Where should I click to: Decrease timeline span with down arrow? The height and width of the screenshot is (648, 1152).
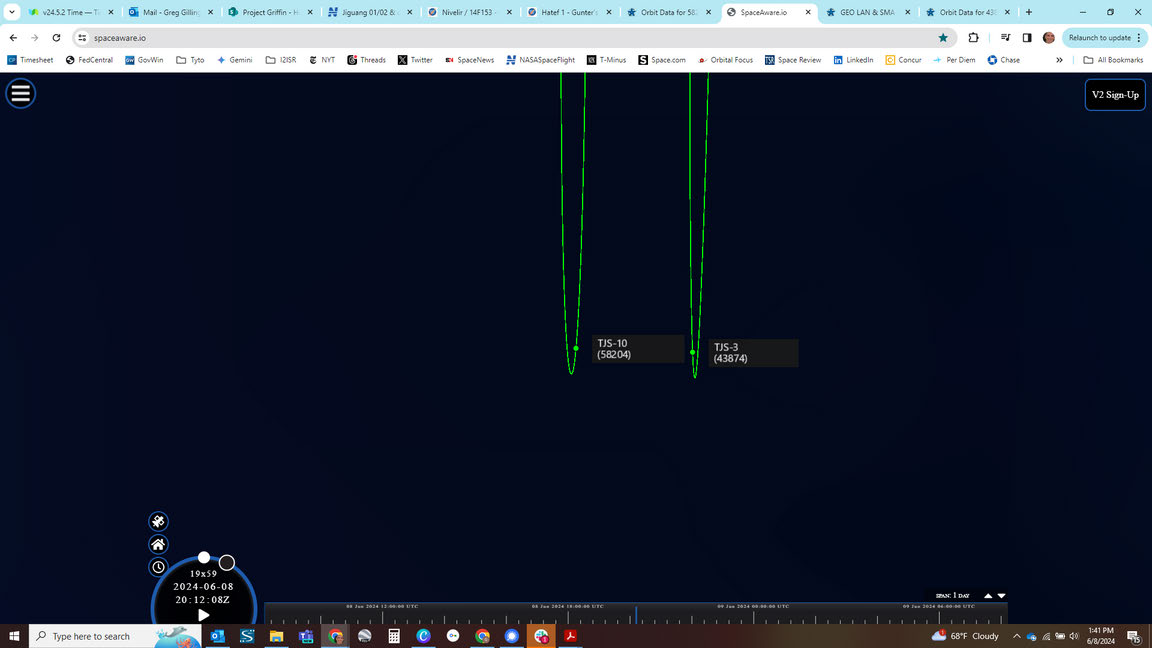tap(1001, 596)
